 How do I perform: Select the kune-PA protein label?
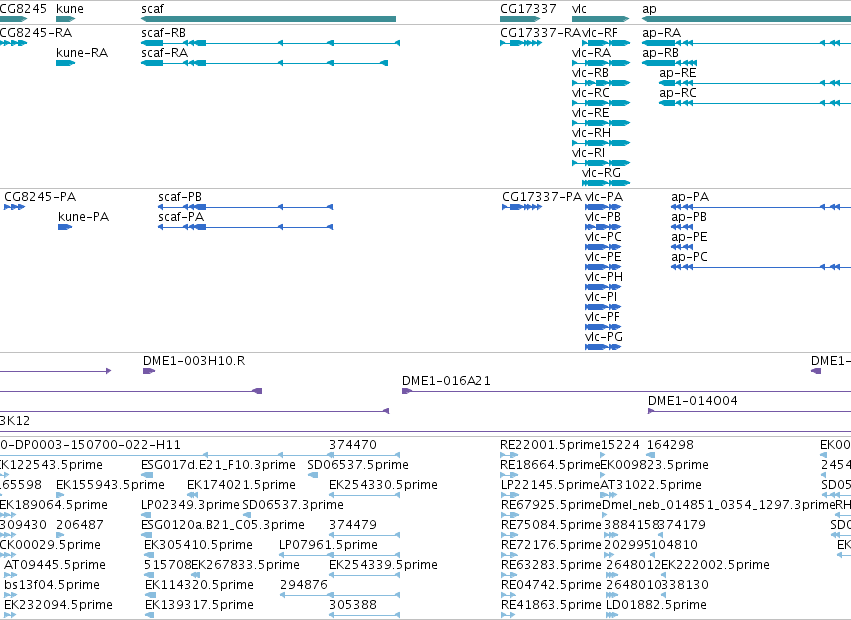(x=84, y=217)
